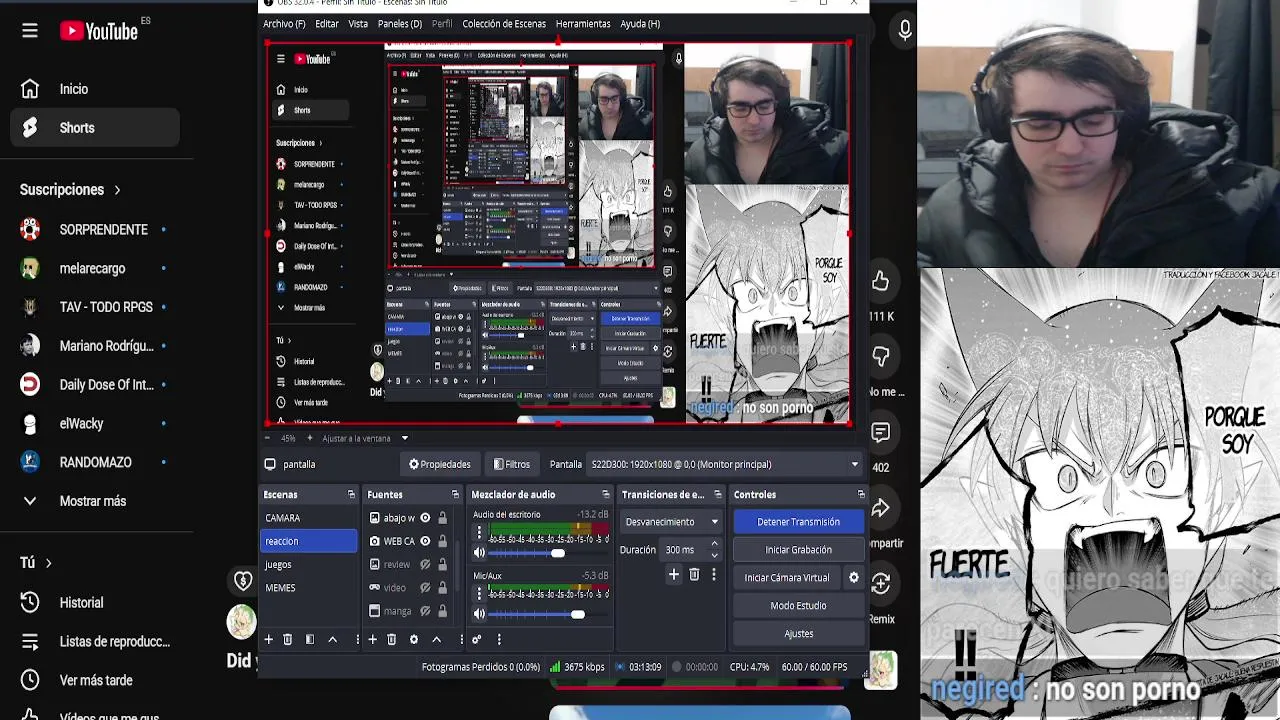Unlock the 'WEB CA' source

pyautogui.click(x=442, y=541)
